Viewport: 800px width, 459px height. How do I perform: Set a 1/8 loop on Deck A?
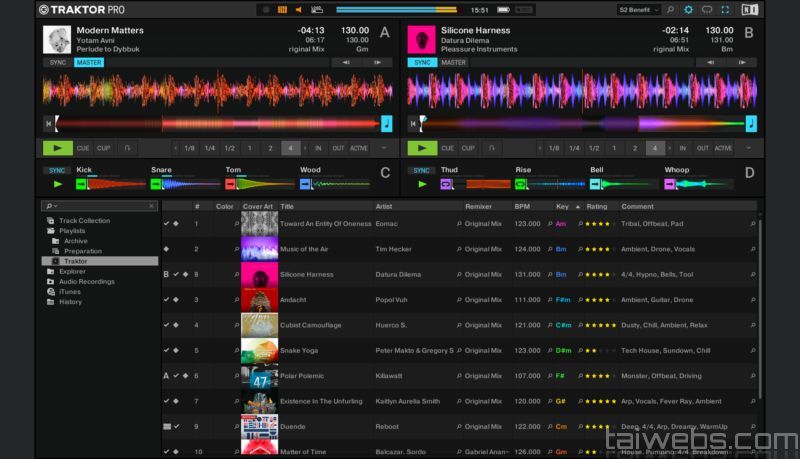coord(189,148)
